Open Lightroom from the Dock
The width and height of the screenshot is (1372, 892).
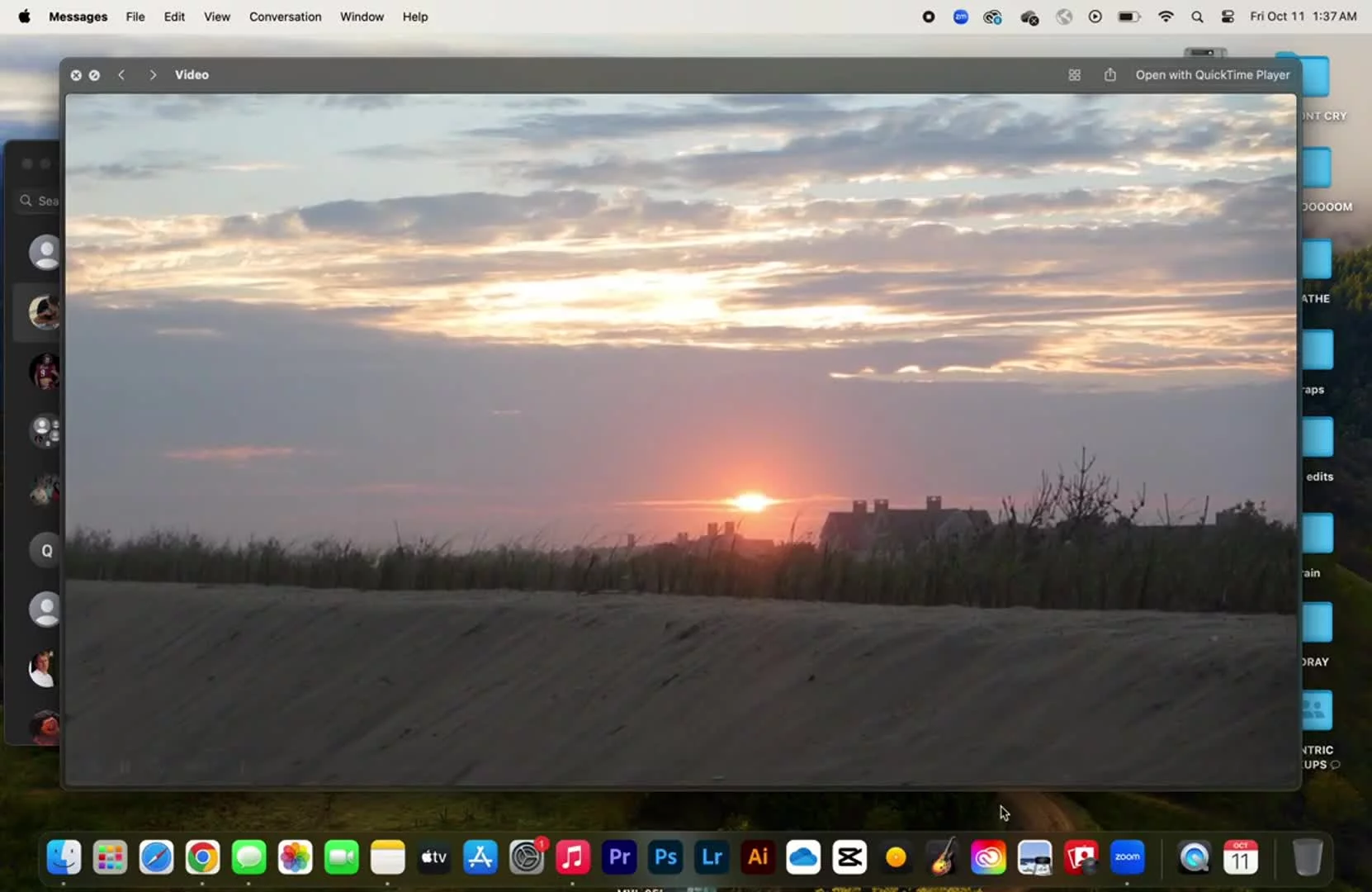tap(712, 857)
